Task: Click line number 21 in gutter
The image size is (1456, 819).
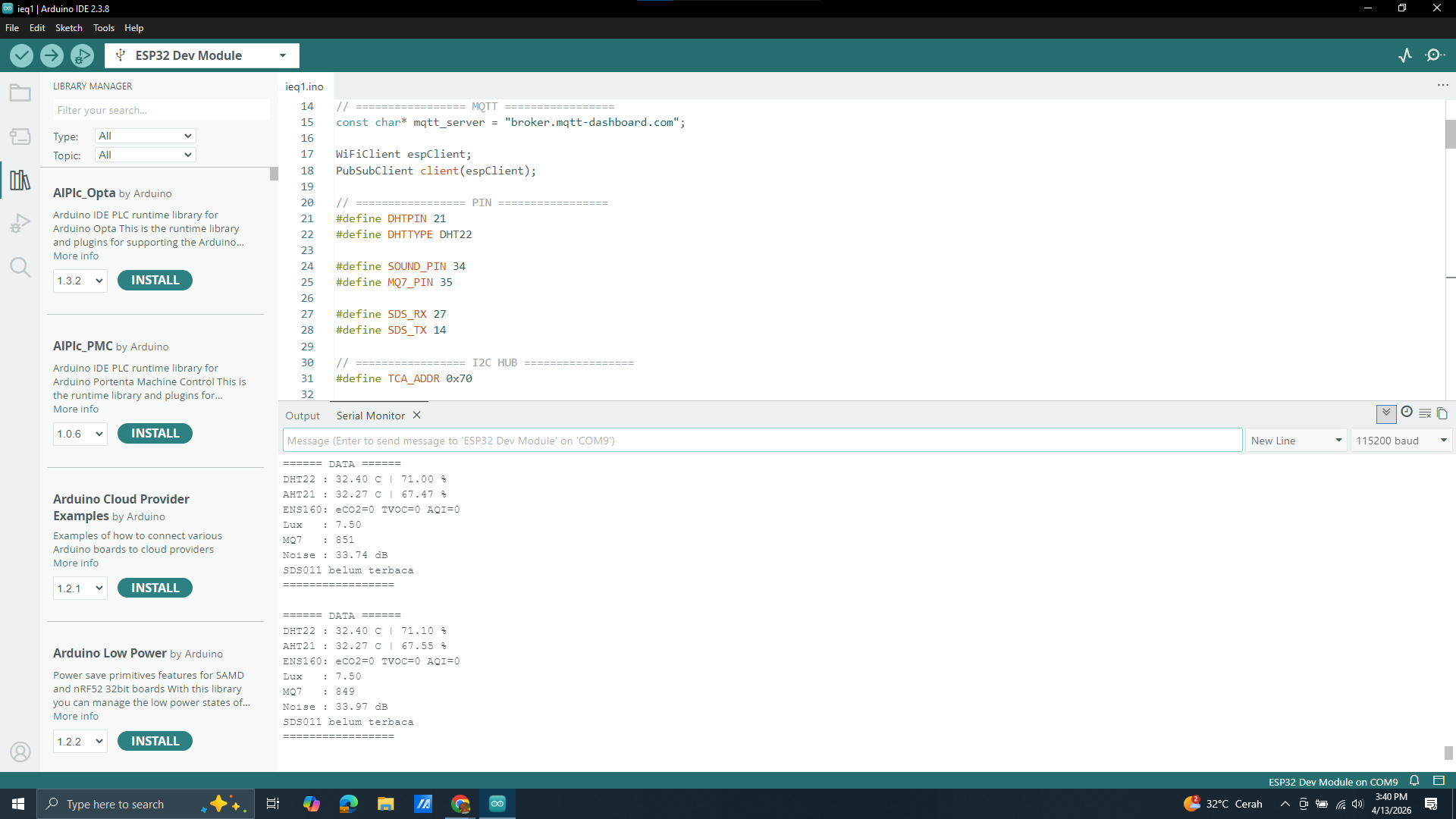Action: (x=307, y=218)
